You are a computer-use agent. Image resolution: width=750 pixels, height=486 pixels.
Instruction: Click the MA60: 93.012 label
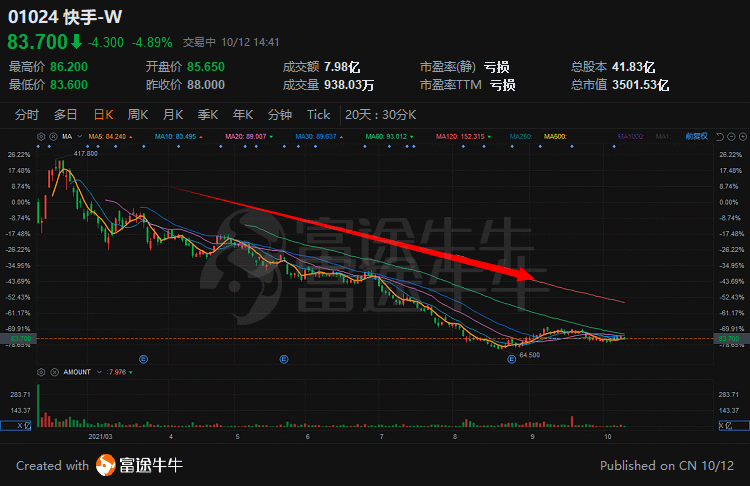click(386, 137)
